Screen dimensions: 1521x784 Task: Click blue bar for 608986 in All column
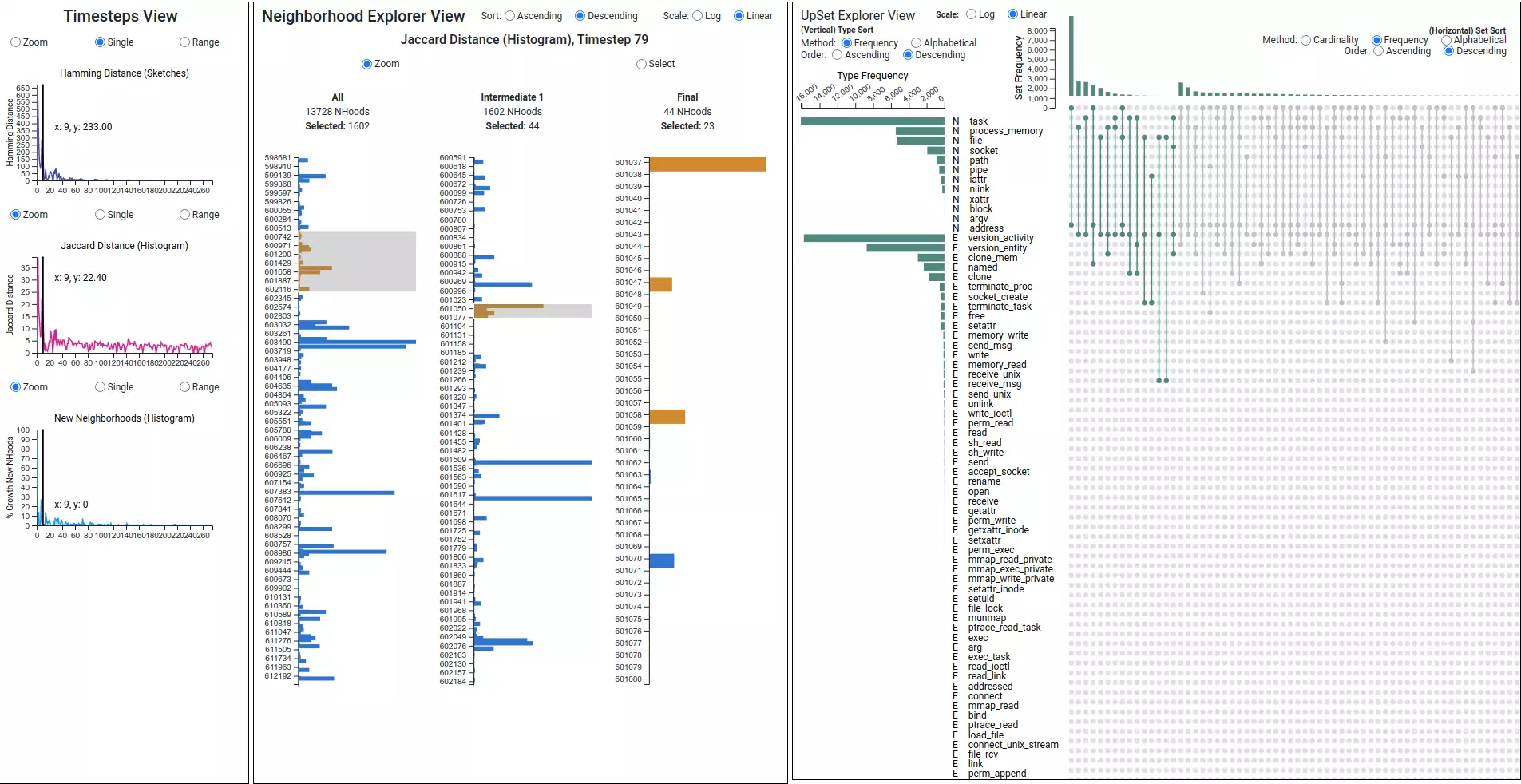[343, 552]
